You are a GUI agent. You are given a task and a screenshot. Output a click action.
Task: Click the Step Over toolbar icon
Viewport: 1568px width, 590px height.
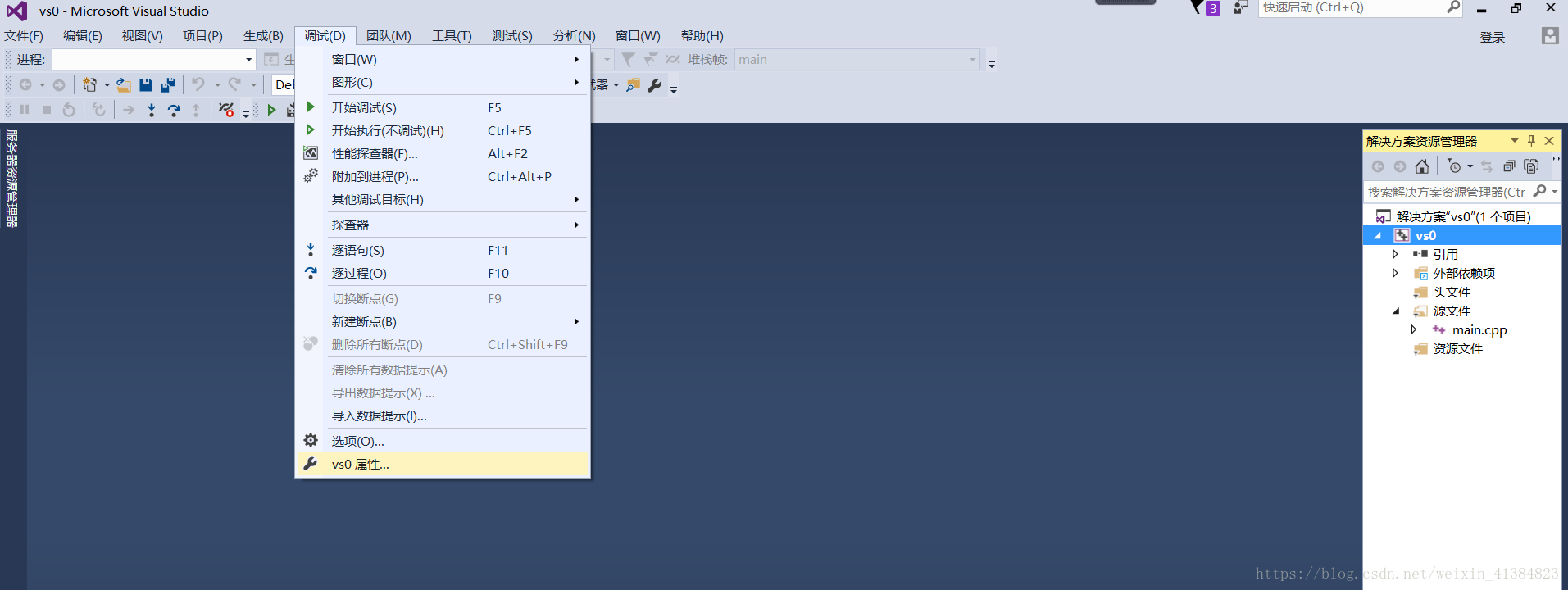click(174, 109)
